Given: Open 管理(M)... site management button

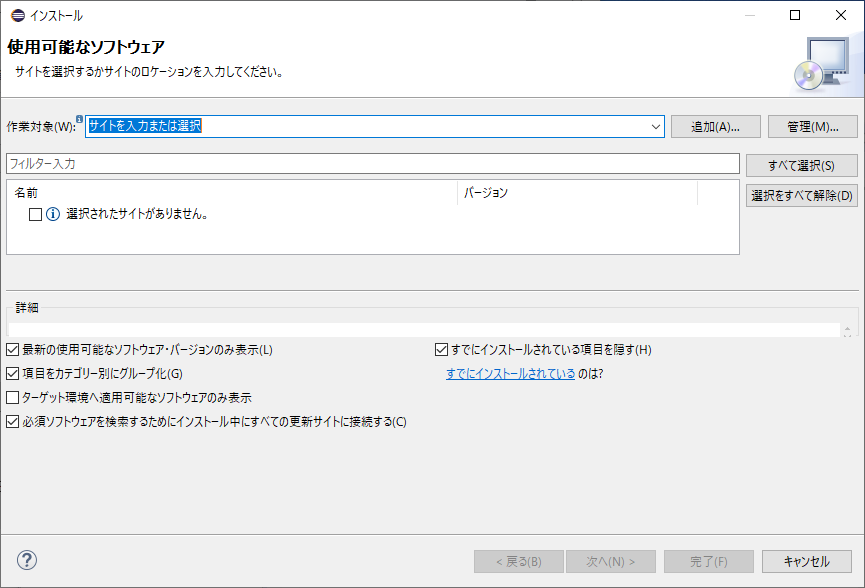Looking at the screenshot, I should [812, 127].
